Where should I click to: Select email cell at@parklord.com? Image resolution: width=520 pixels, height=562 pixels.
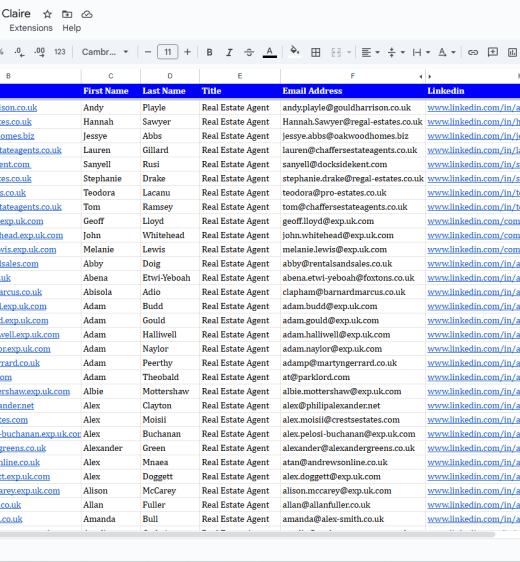(x=353, y=377)
